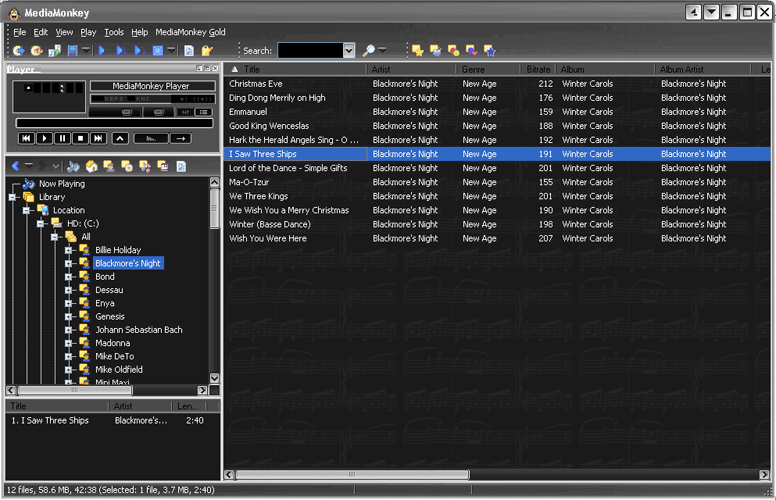The image size is (776, 500).
Task: Sort by the Title column header
Action: pyautogui.click(x=295, y=69)
